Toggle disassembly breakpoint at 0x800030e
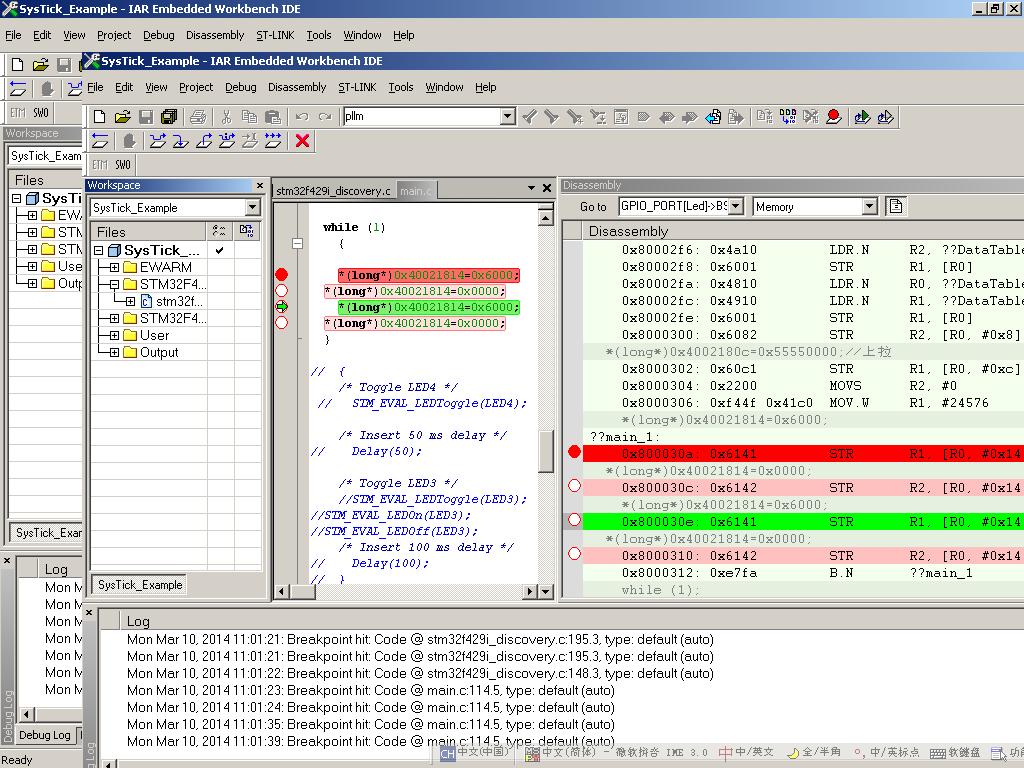Image resolution: width=1024 pixels, height=768 pixels. pyautogui.click(x=574, y=519)
